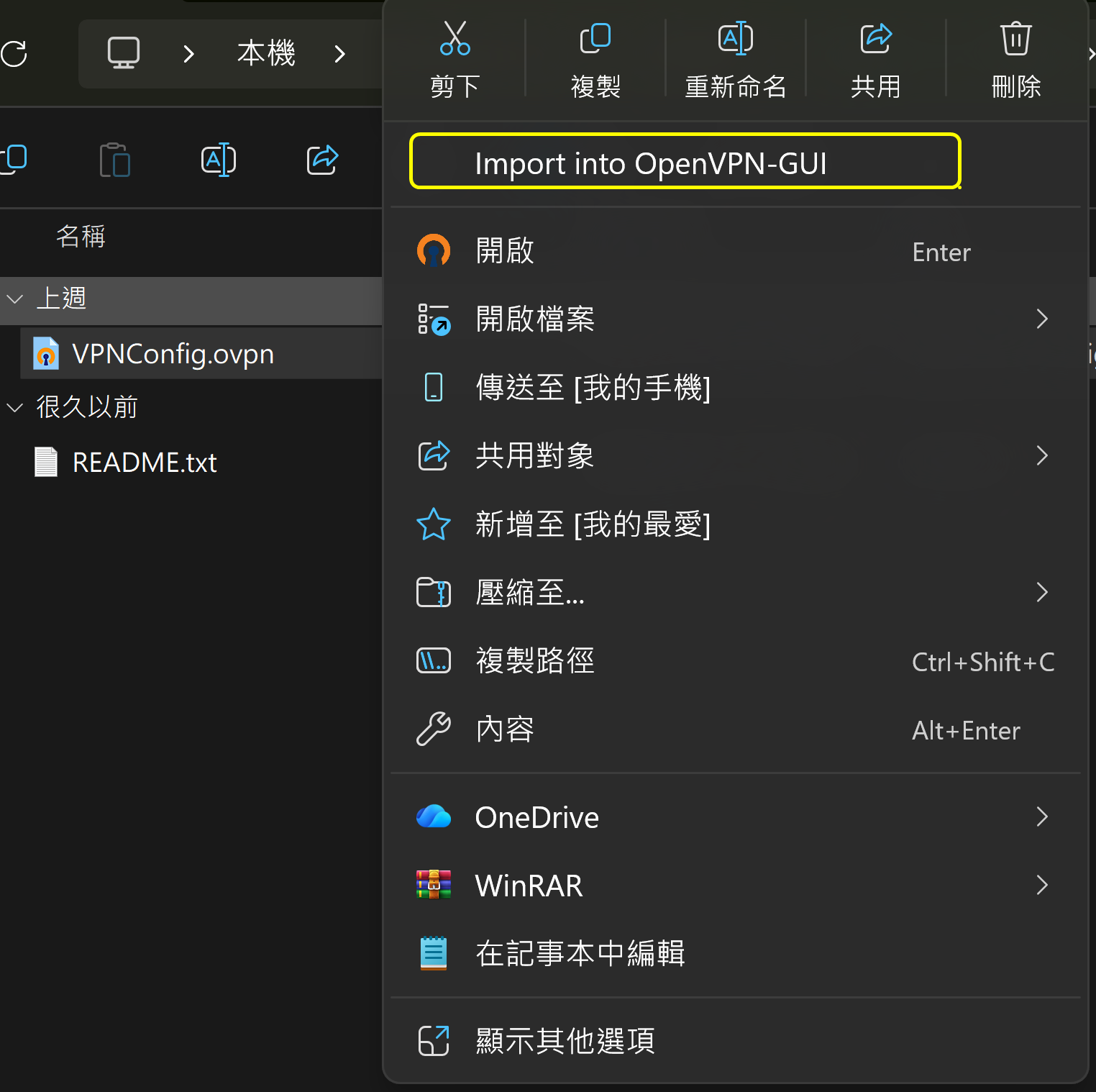Click the Share (共用) icon in context menu

pyautogui.click(x=876, y=38)
